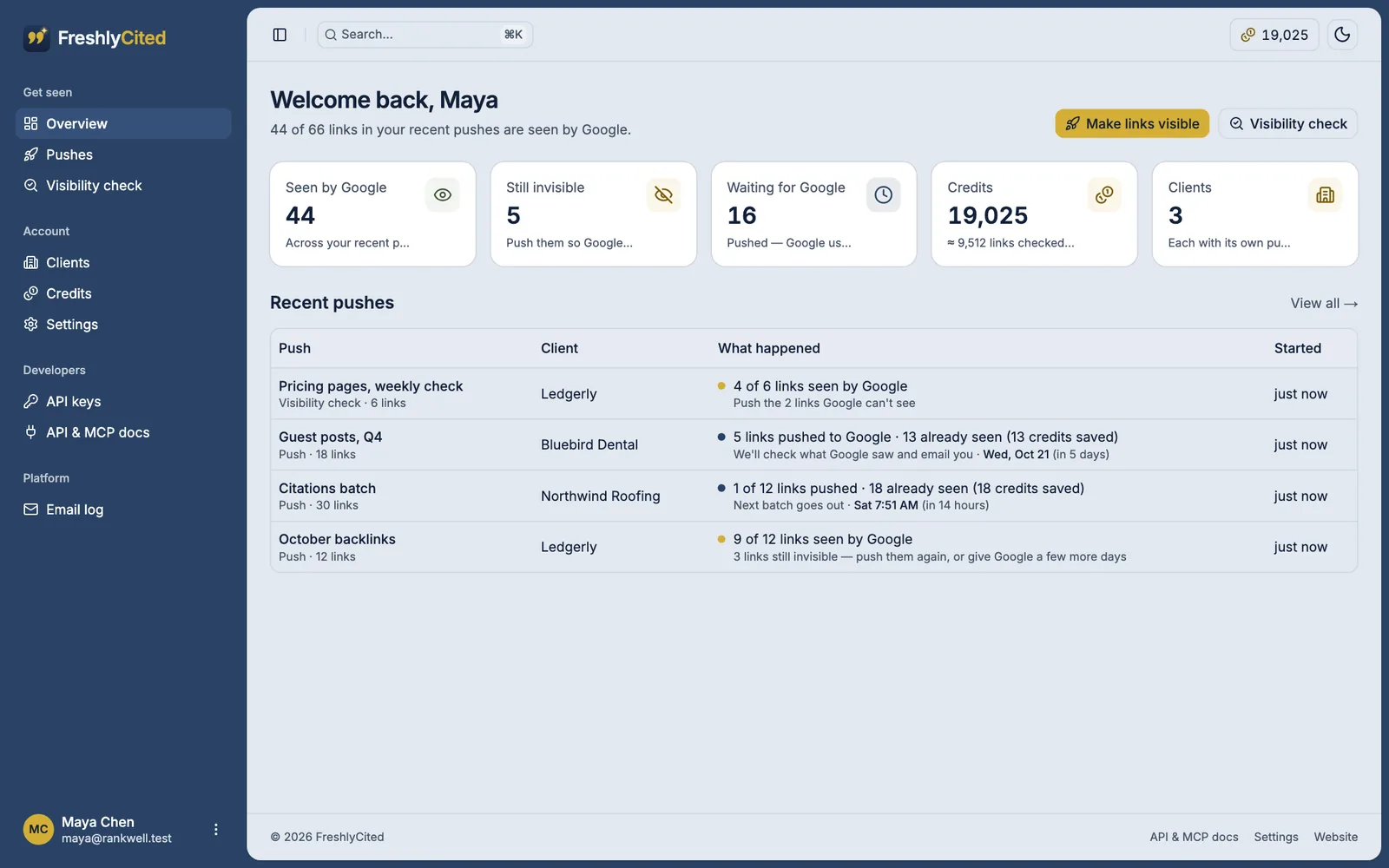1389x868 pixels.
Task: Click the coins icon on Credits card
Action: click(1104, 195)
